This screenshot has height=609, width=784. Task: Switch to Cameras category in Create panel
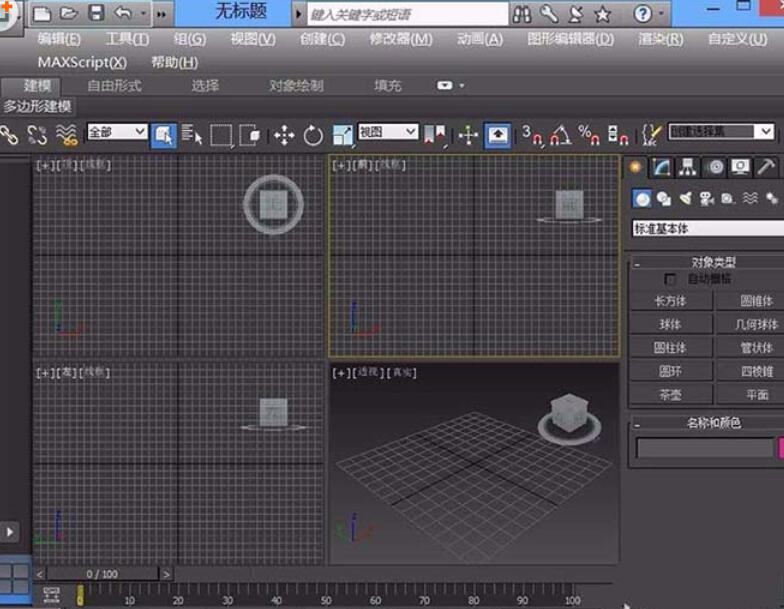pos(706,199)
